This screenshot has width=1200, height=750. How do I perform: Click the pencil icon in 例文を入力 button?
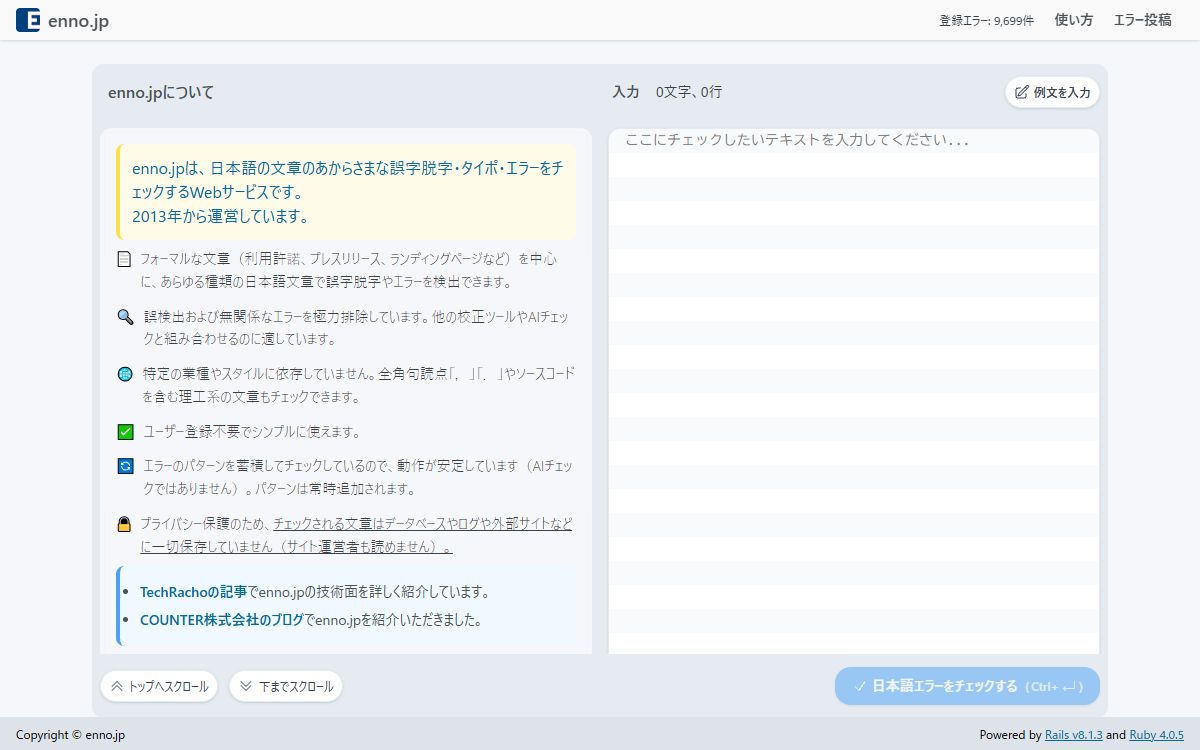[1022, 92]
